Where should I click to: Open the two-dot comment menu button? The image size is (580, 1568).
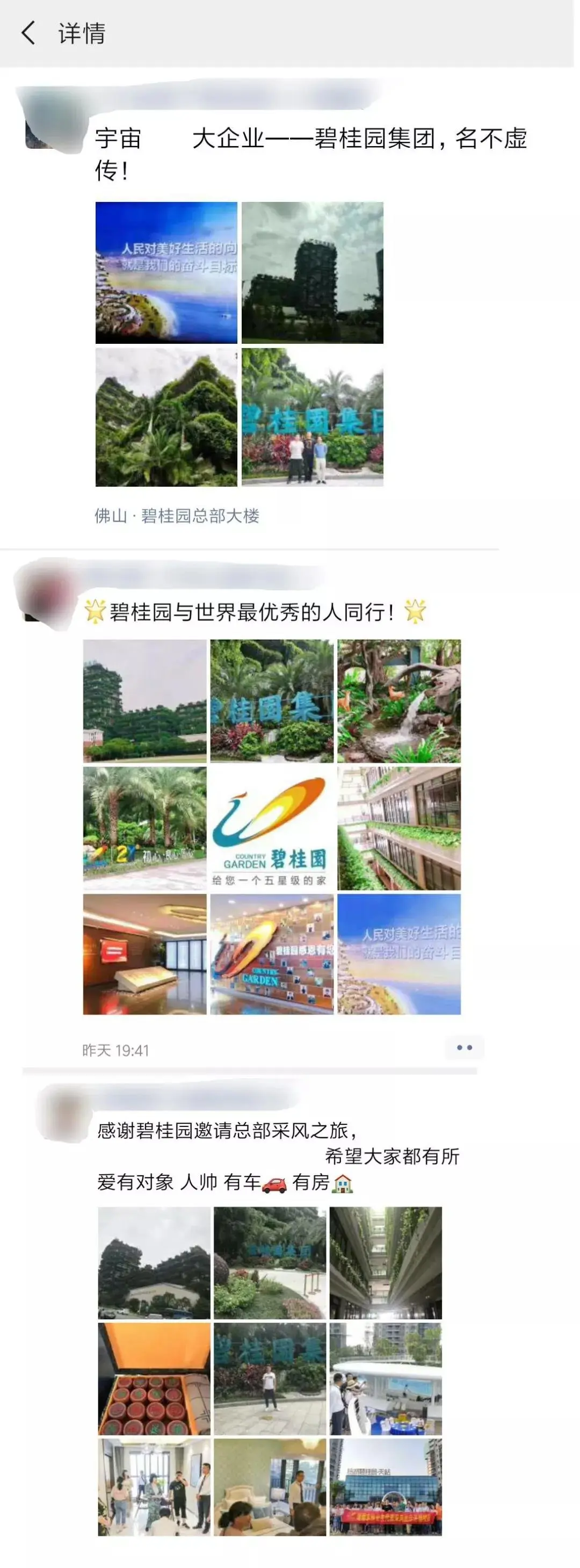[x=465, y=1047]
